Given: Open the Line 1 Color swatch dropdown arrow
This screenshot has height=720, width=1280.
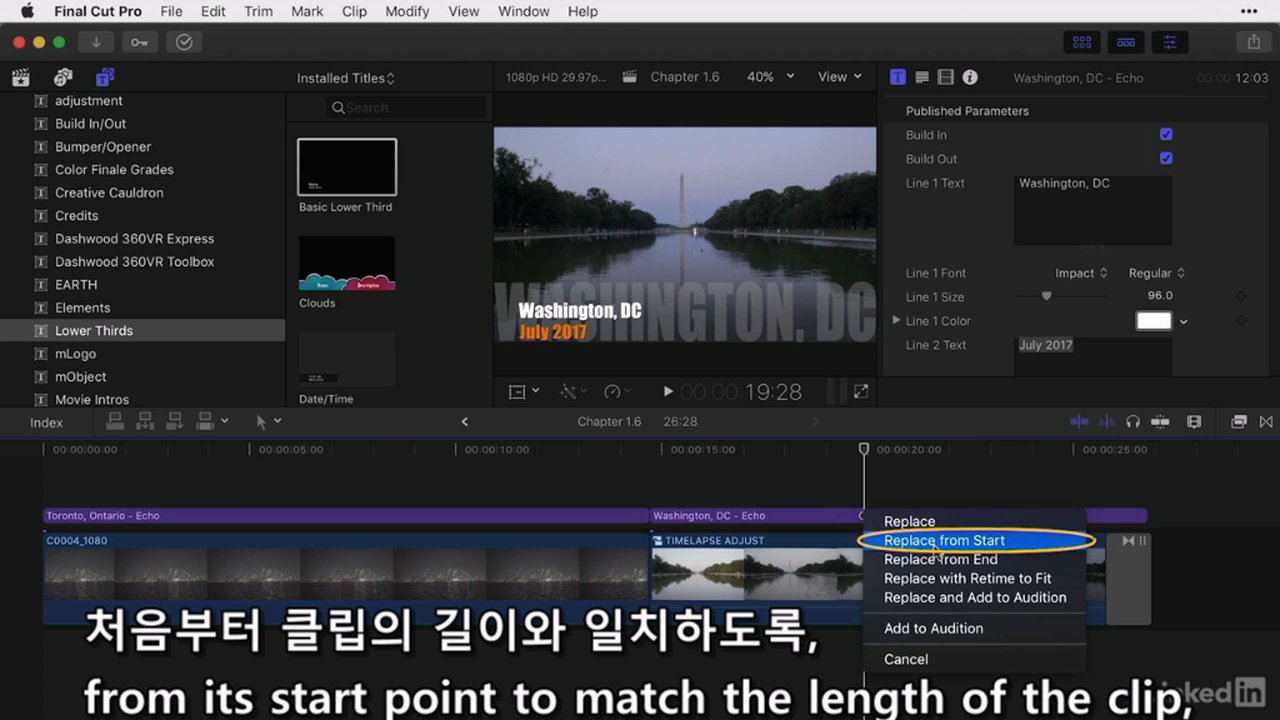Looking at the screenshot, I should tap(1184, 322).
